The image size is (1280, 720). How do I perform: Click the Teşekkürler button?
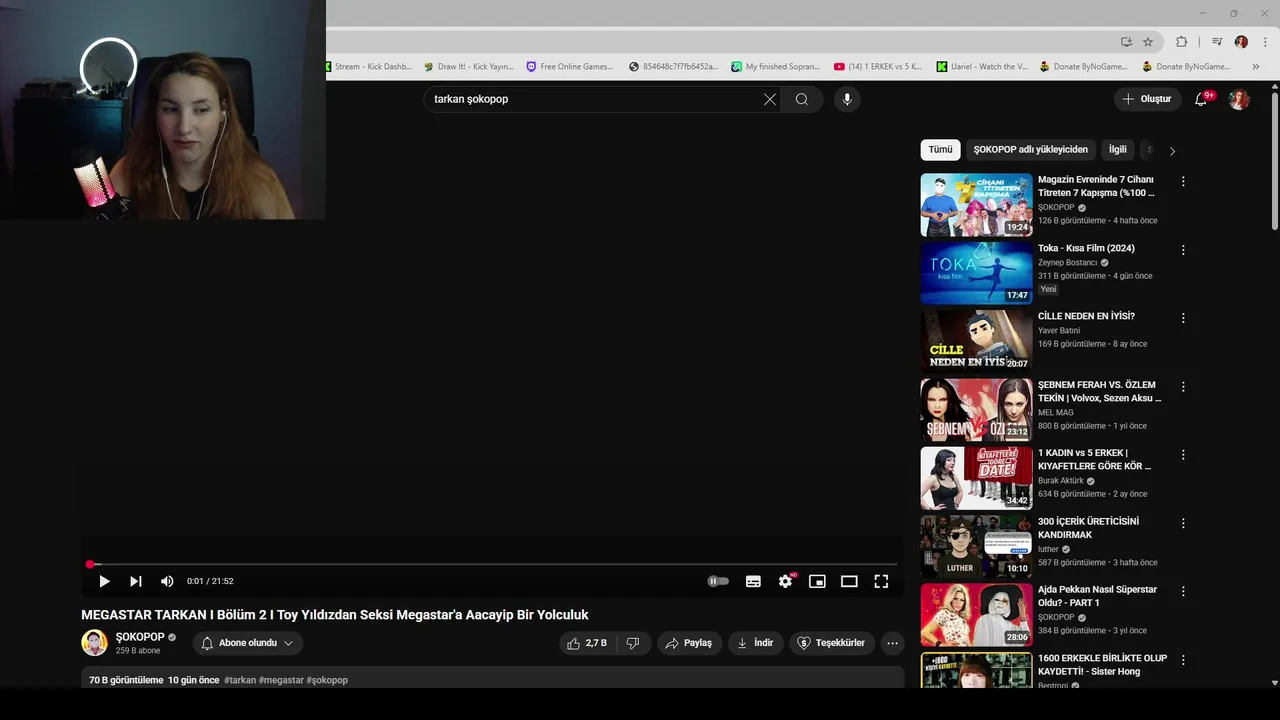[x=832, y=643]
